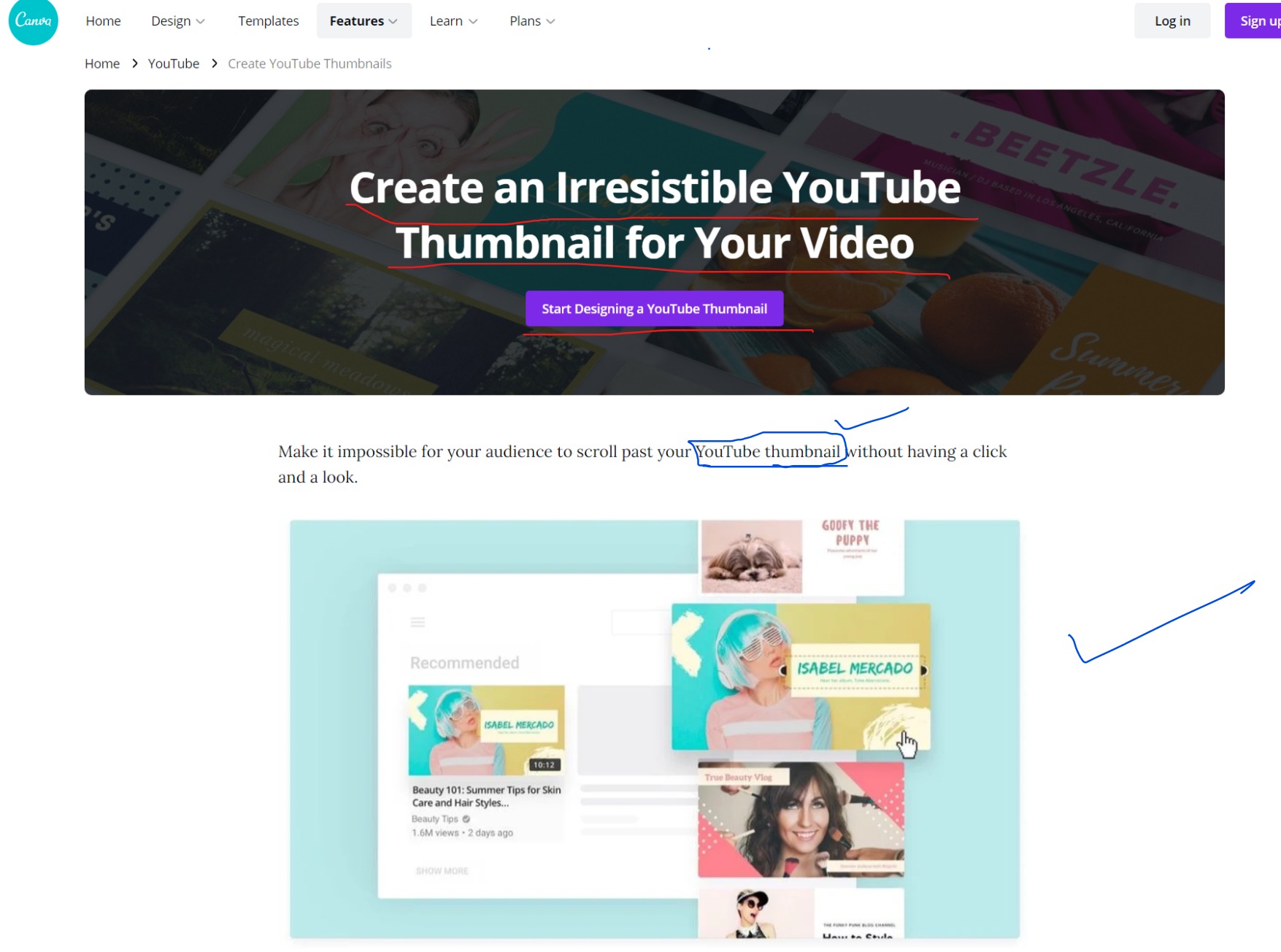
Task: Click the Home breadcrumb link
Action: (x=102, y=64)
